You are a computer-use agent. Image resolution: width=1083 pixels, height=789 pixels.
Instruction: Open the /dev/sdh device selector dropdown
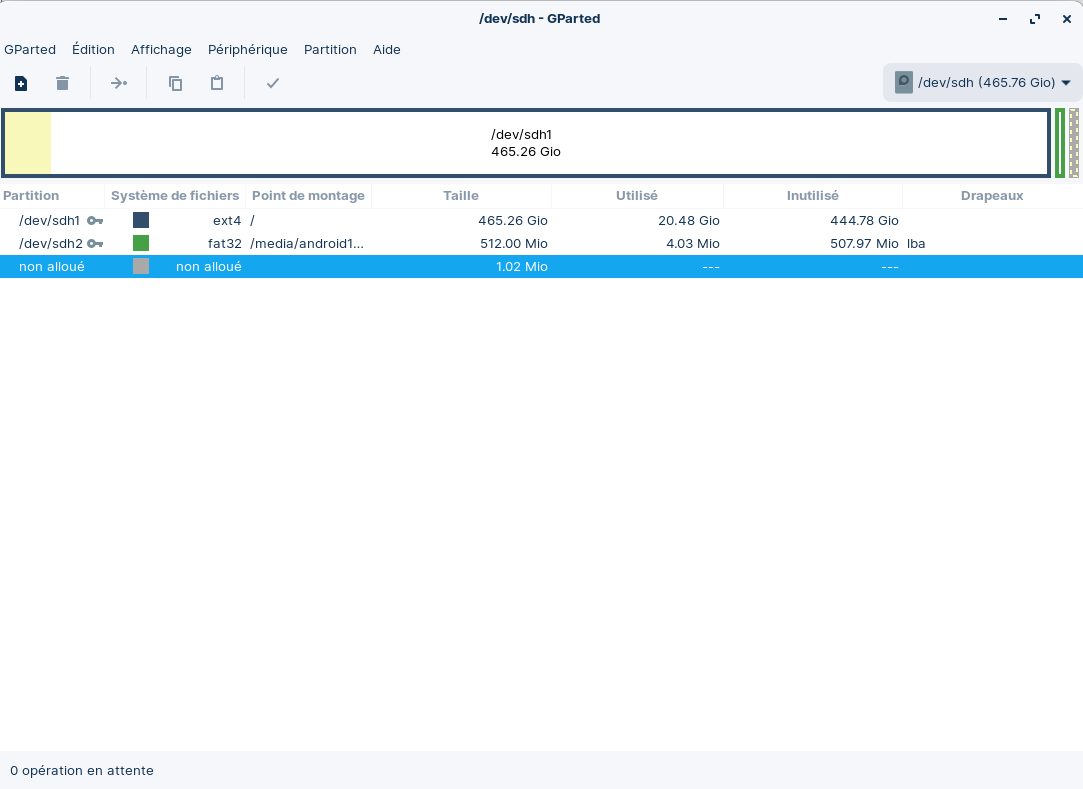982,83
